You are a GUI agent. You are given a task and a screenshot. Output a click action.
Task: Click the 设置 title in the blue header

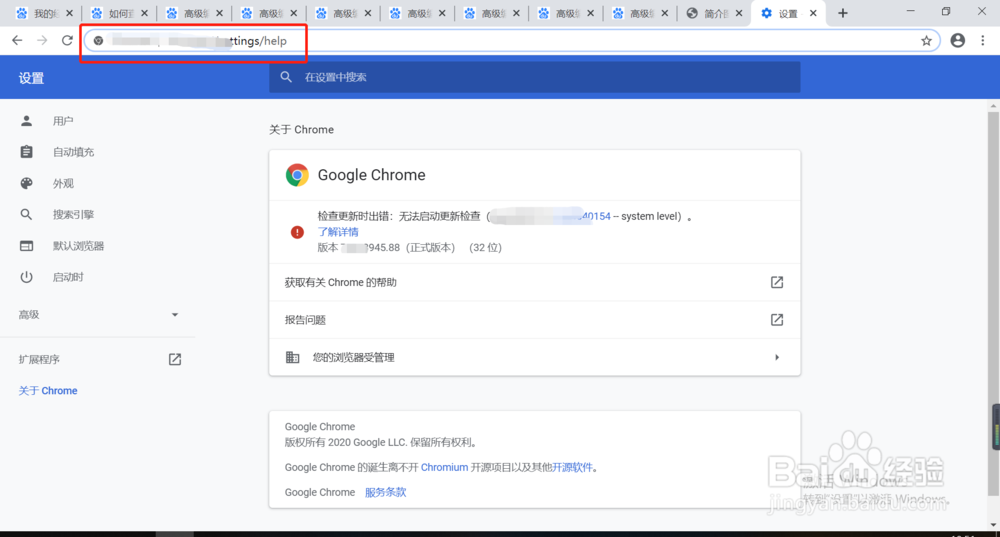click(31, 78)
